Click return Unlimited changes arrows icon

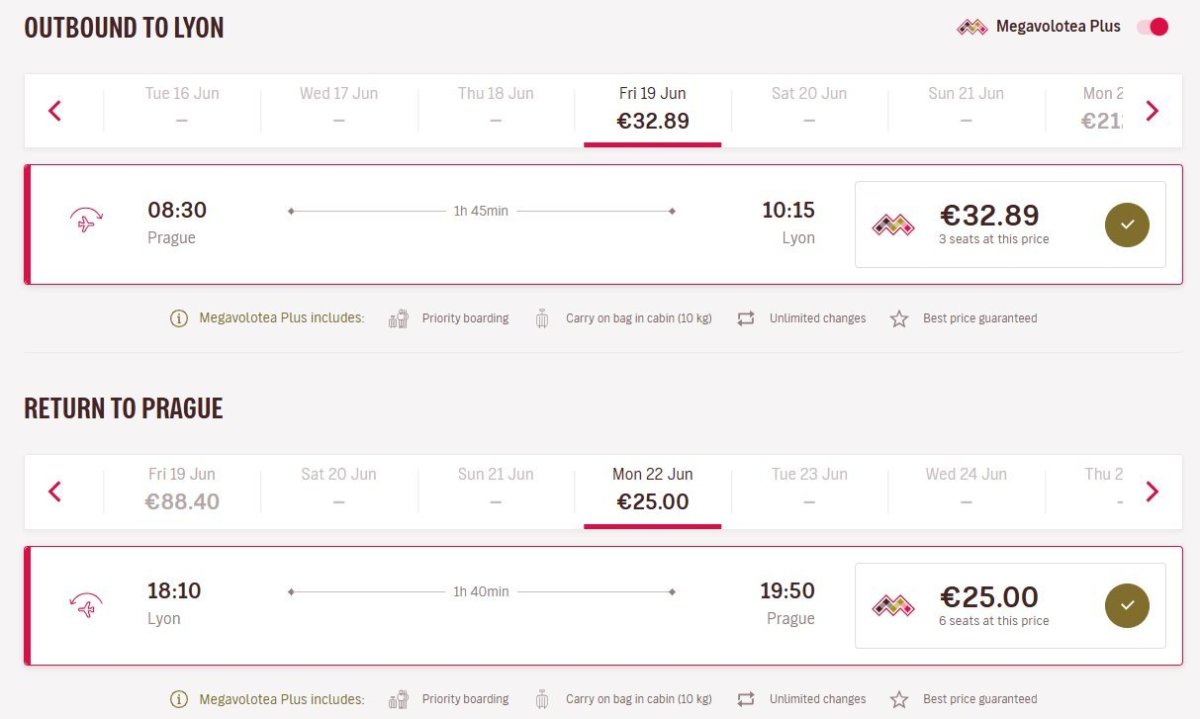745,699
